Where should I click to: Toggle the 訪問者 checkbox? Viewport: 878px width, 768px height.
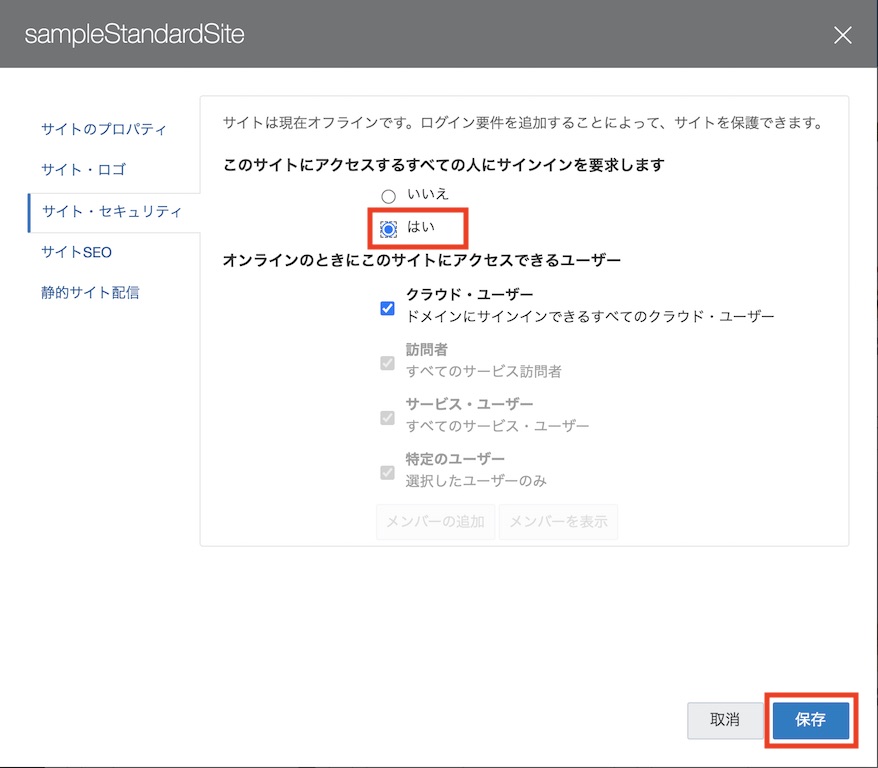[x=388, y=362]
